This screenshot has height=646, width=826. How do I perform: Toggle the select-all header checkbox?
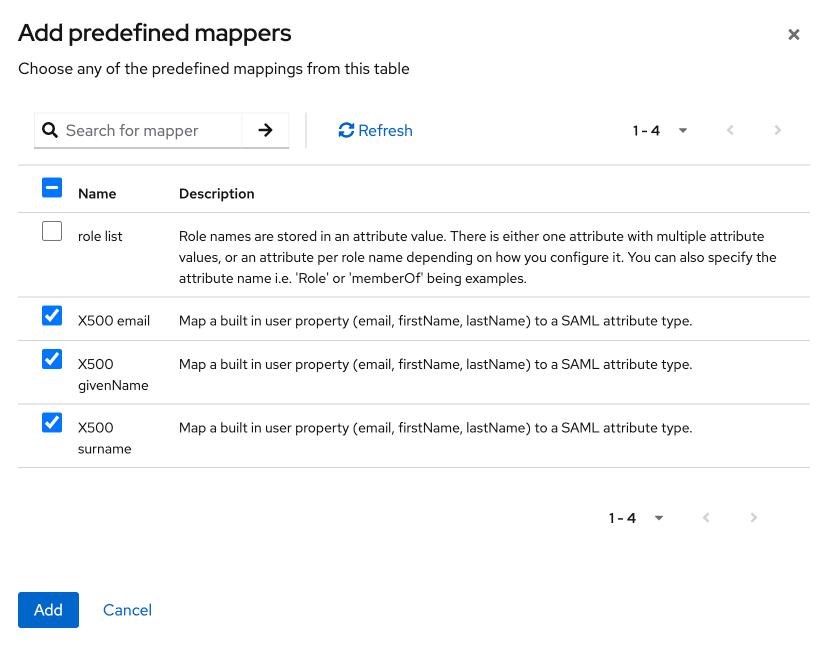click(52, 188)
